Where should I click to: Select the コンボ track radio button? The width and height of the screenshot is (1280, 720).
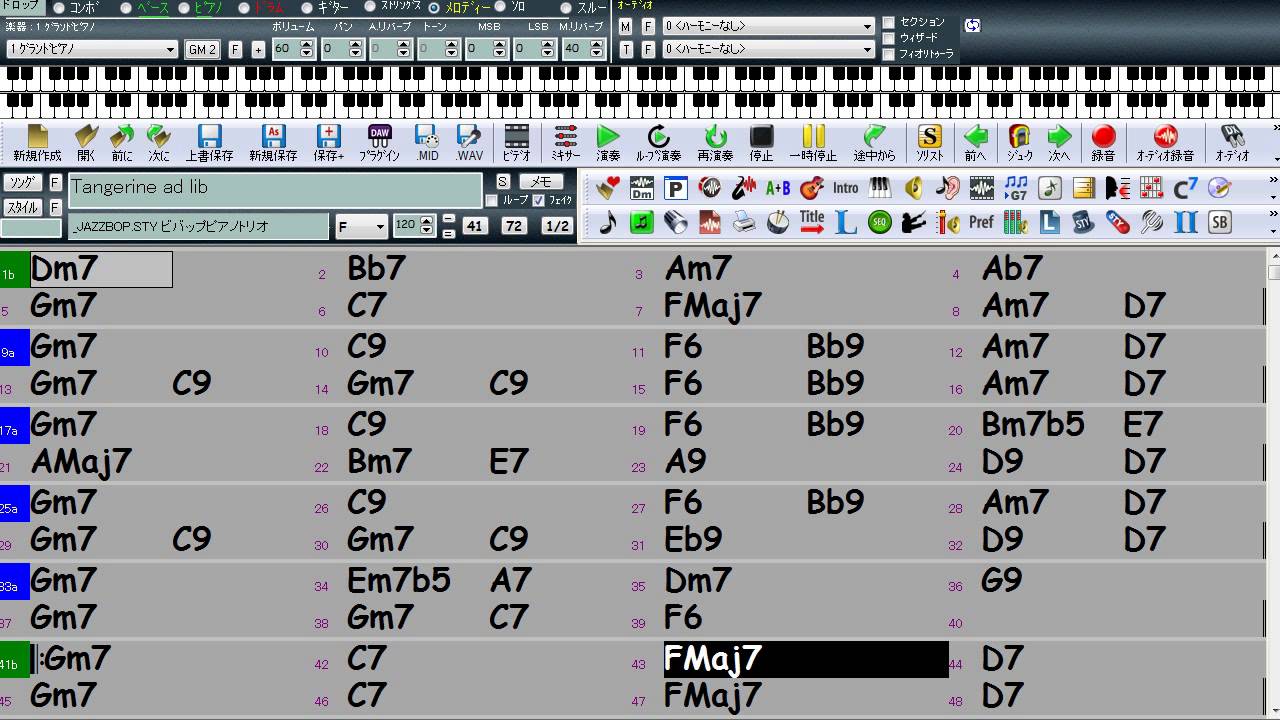[x=59, y=8]
